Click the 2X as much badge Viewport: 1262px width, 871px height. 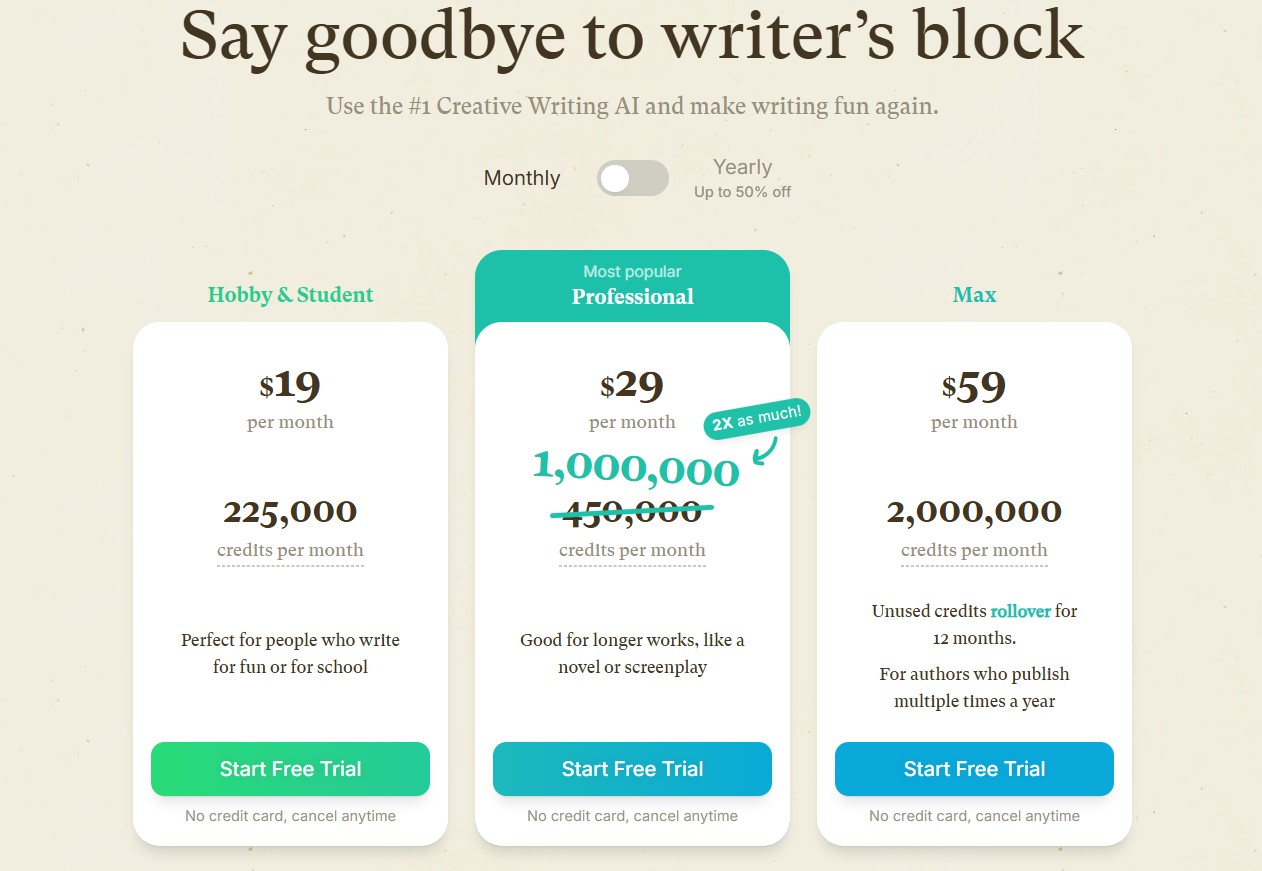757,418
